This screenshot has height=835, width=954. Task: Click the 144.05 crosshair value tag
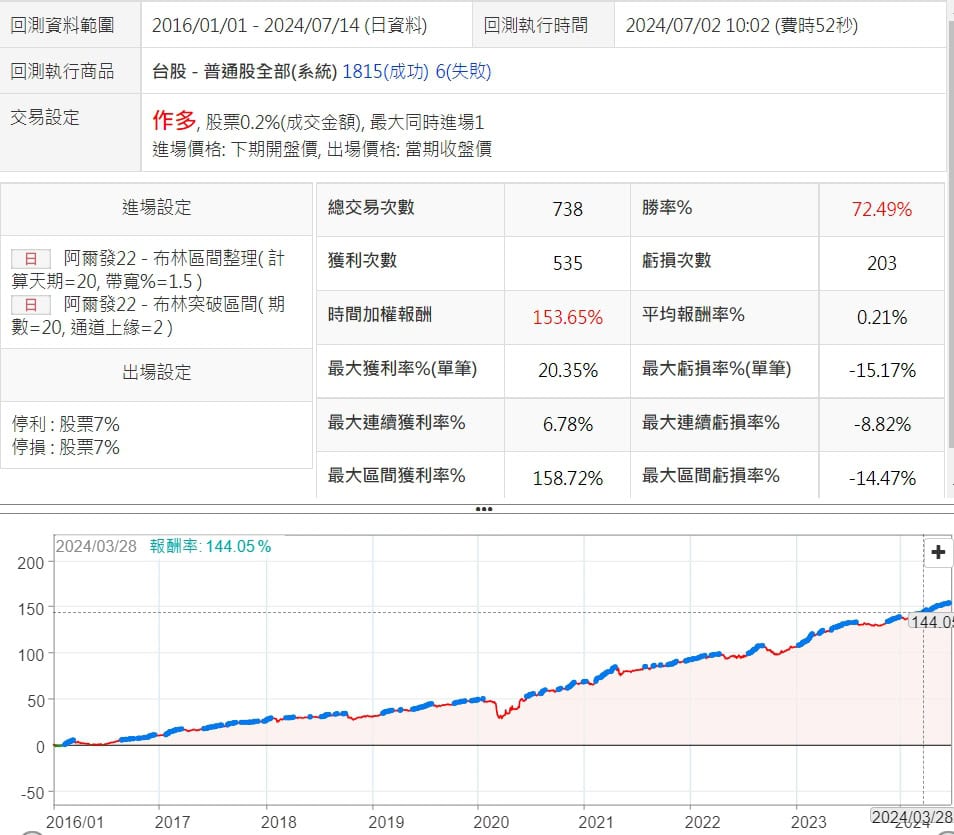coord(931,622)
